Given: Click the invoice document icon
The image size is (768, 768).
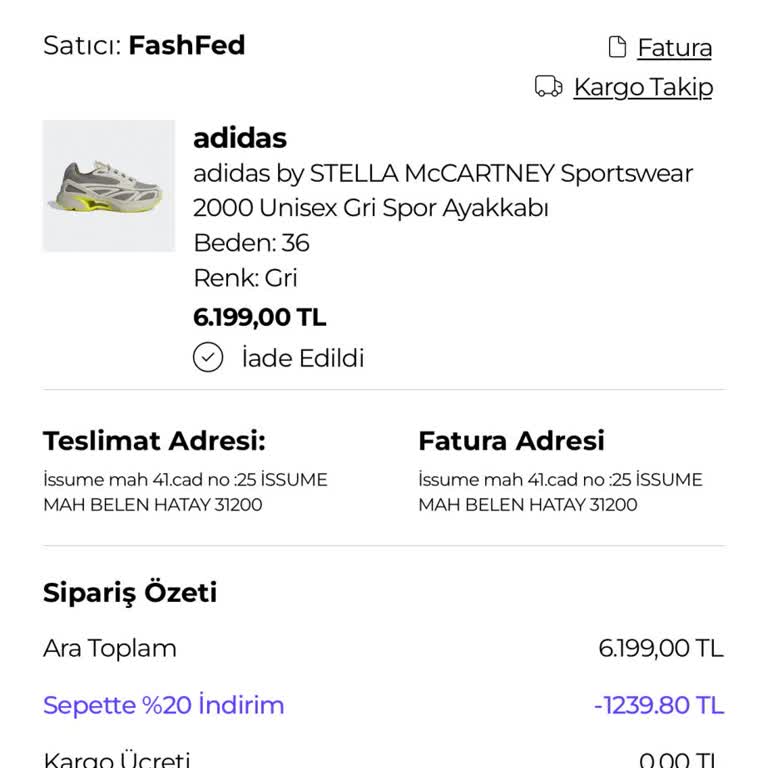Looking at the screenshot, I should tap(617, 47).
